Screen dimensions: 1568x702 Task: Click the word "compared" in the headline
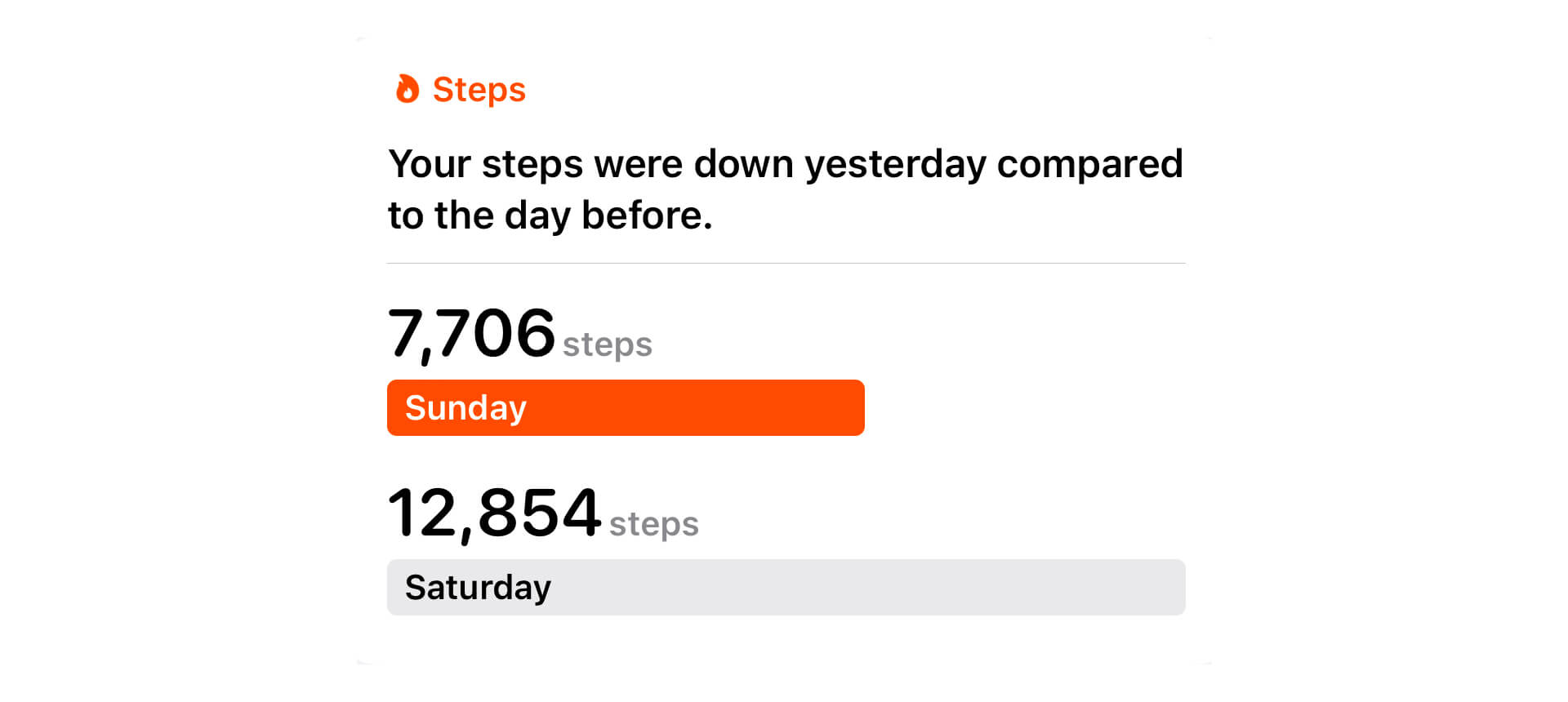point(1089,165)
